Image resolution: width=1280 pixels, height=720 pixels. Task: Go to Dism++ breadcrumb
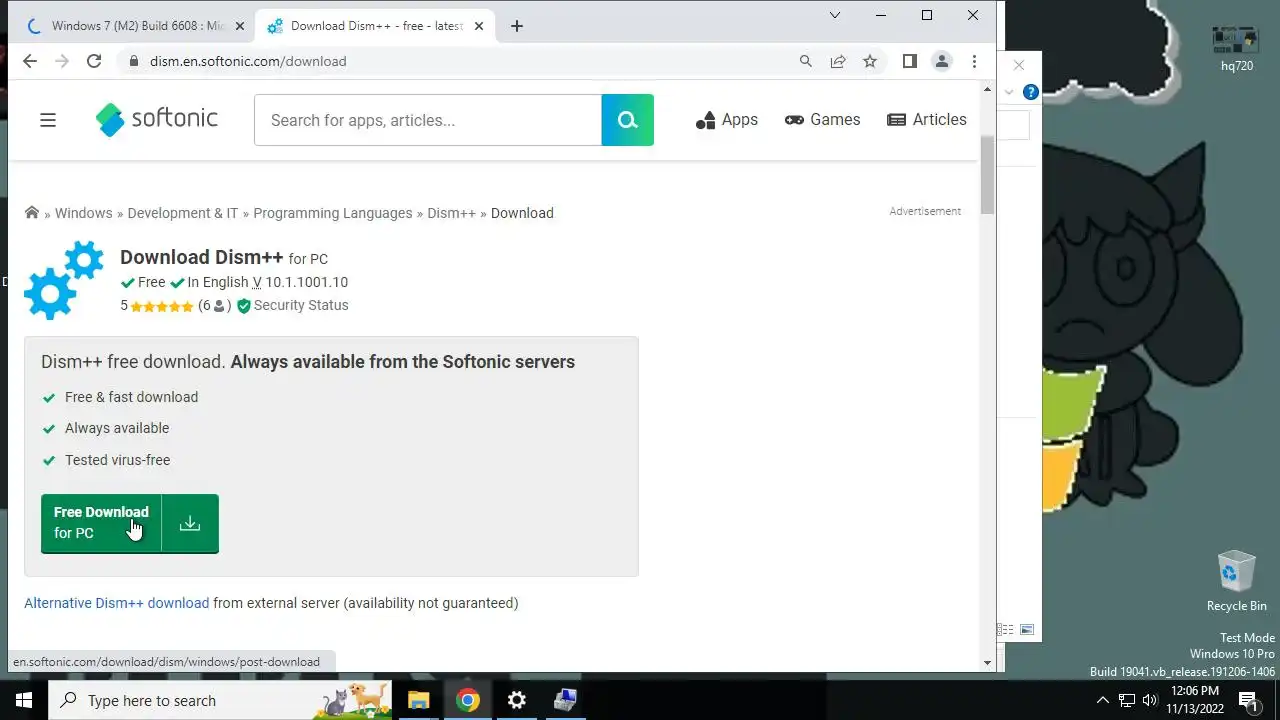click(451, 213)
